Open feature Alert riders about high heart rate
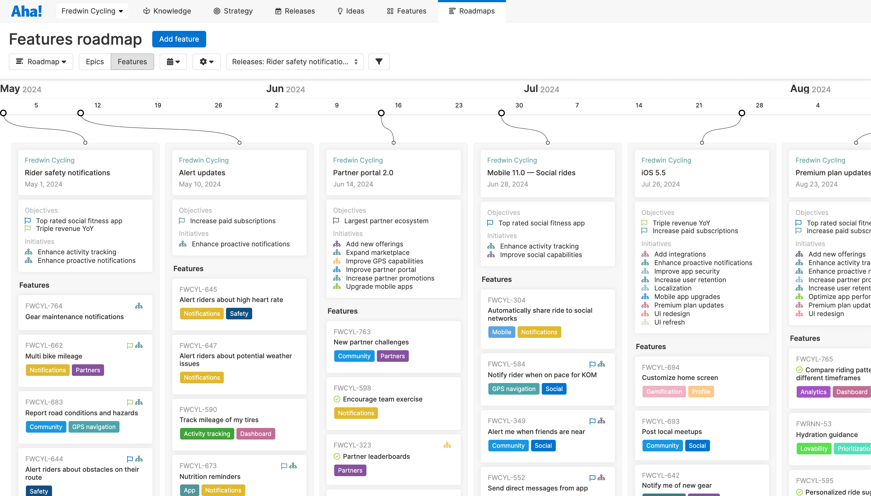Viewport: 871px width, 496px height. [x=231, y=299]
